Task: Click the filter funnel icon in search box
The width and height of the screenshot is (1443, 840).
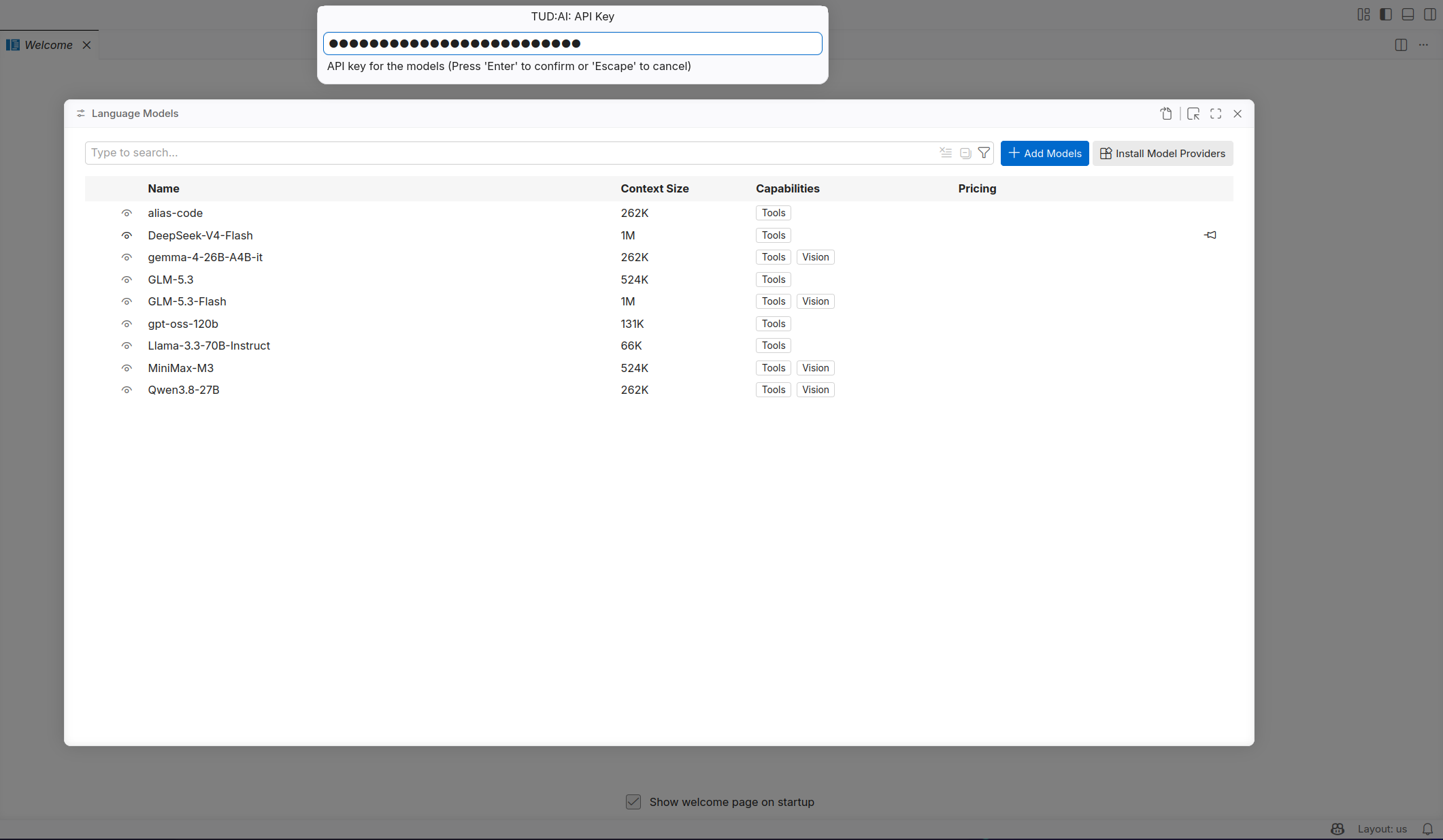Action: click(984, 153)
